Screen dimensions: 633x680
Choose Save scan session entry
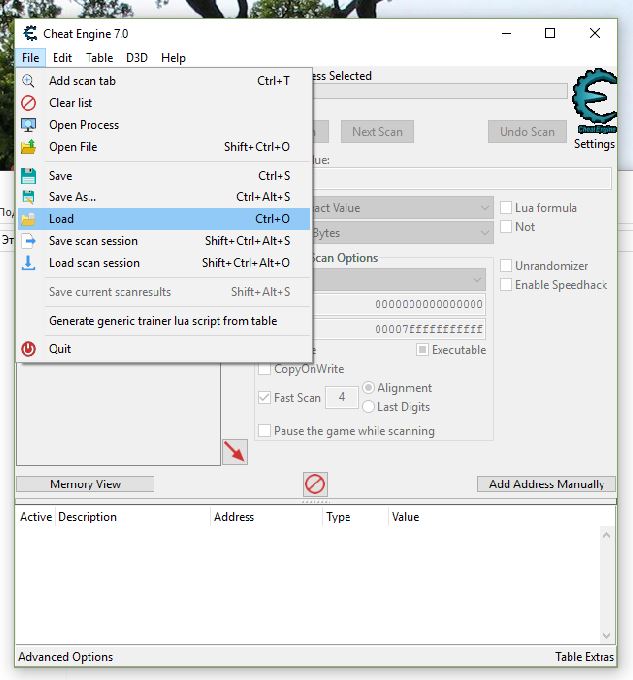point(164,241)
